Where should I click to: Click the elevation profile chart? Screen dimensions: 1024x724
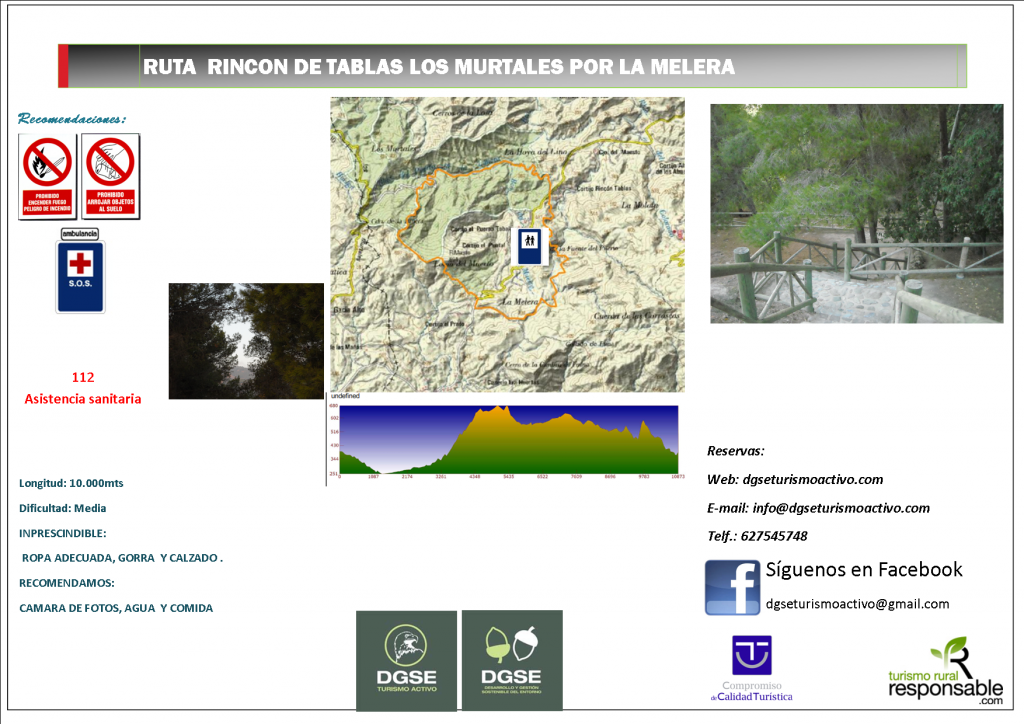508,440
